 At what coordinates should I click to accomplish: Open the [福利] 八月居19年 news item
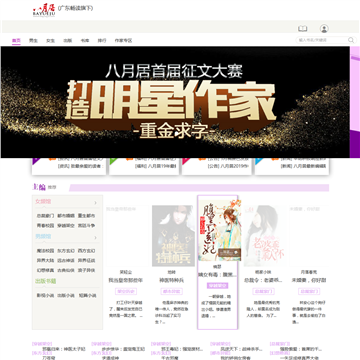click(x=155, y=166)
